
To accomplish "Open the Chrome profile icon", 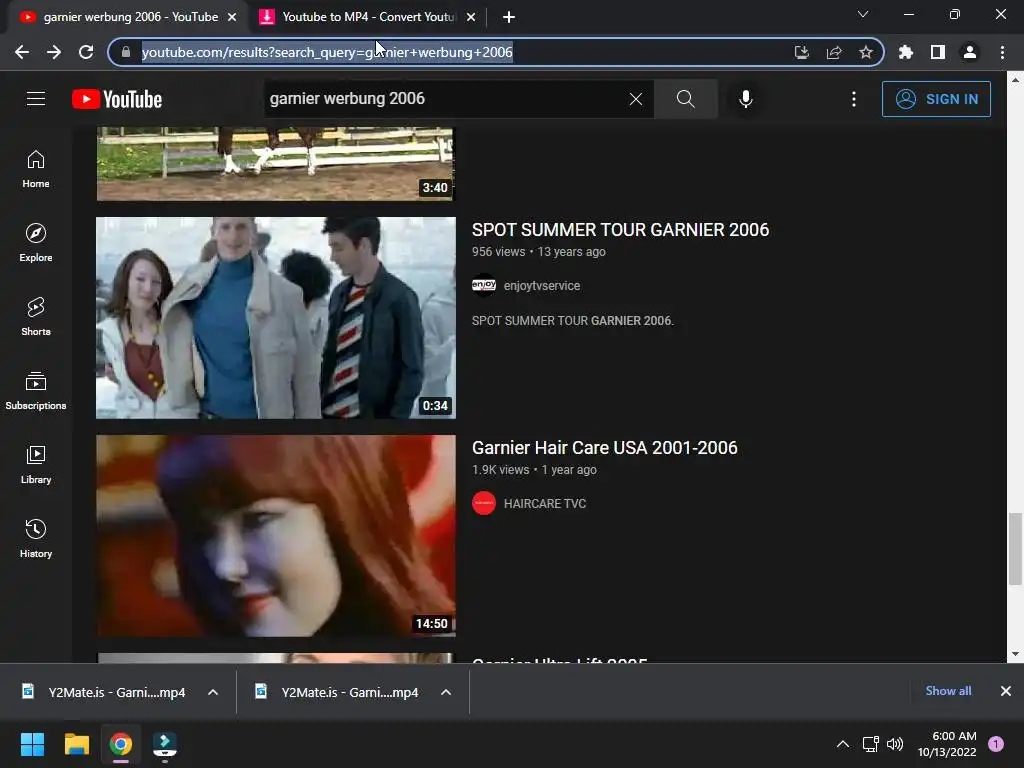I will pos(969,52).
